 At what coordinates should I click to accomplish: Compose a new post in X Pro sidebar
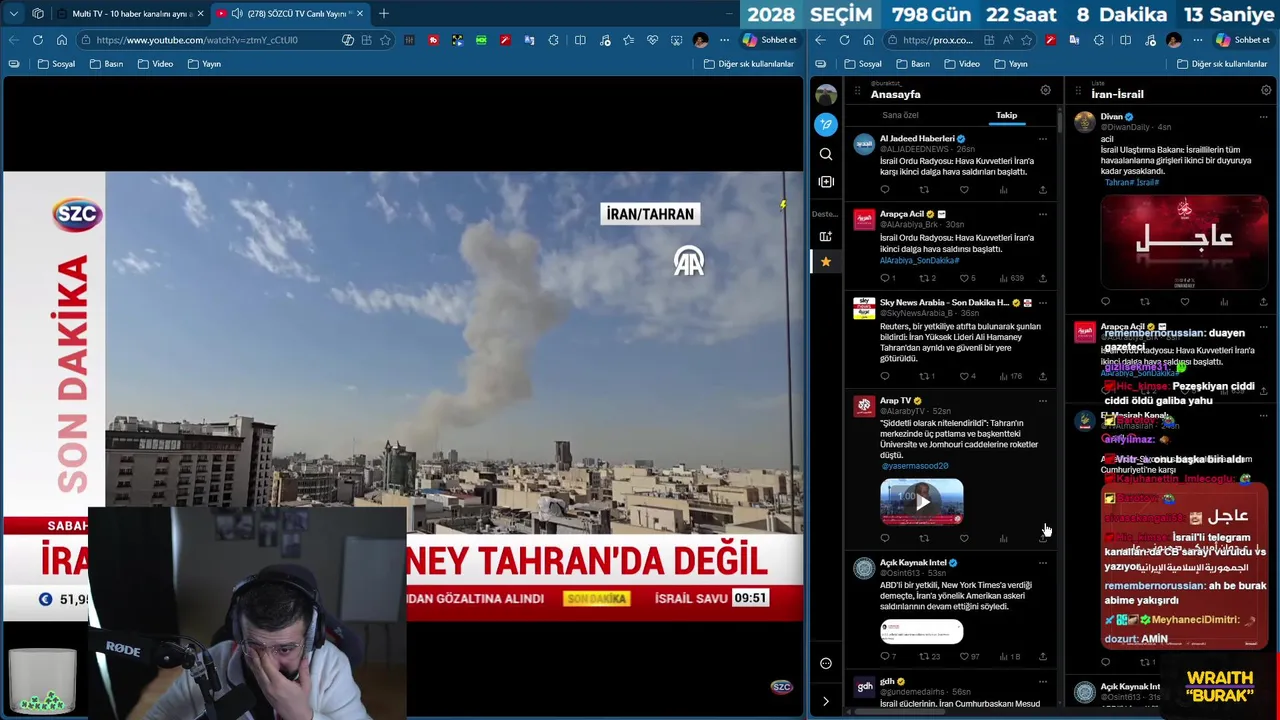point(825,124)
